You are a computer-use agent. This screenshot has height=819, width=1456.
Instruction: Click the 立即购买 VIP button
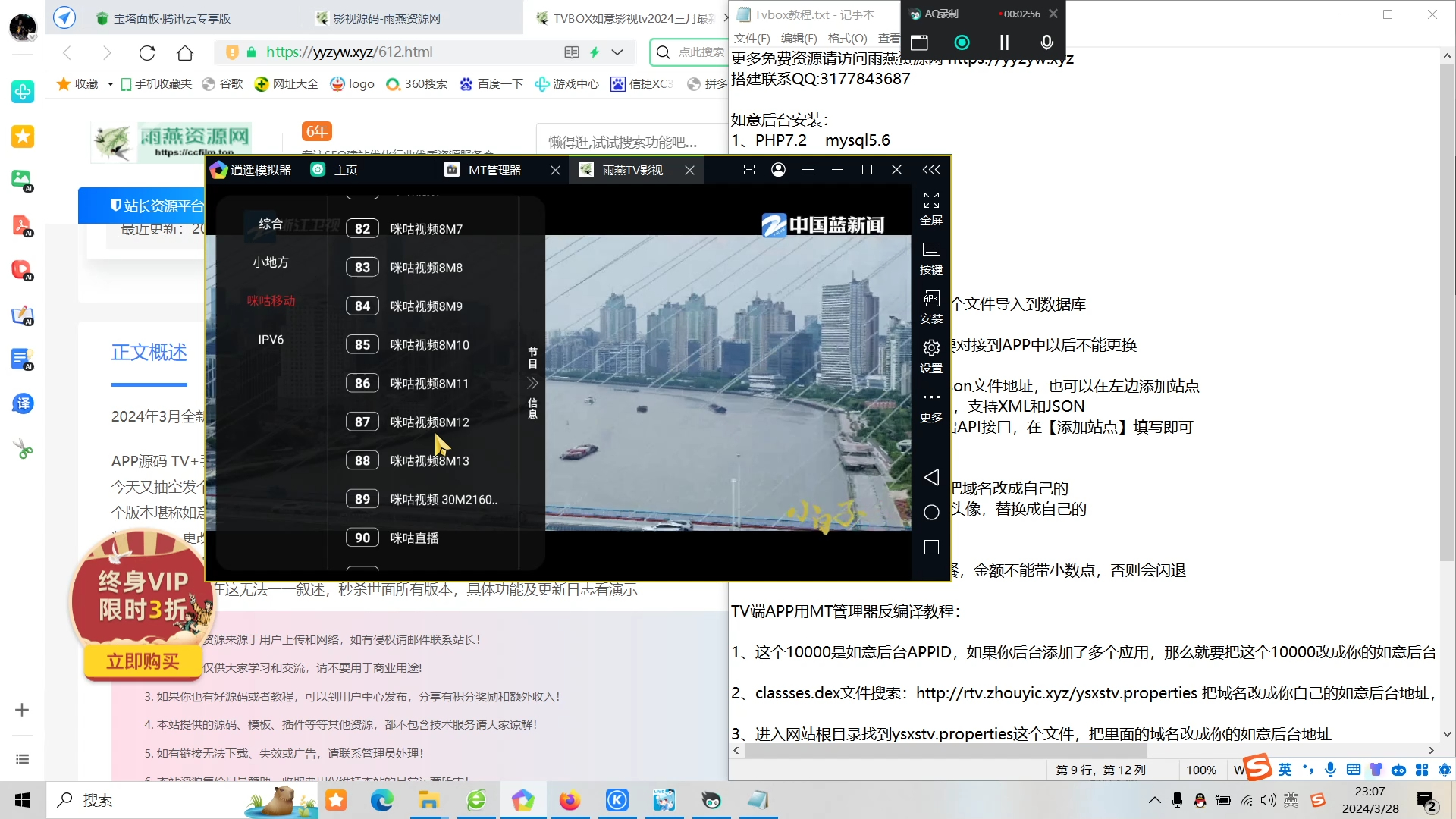[143, 662]
